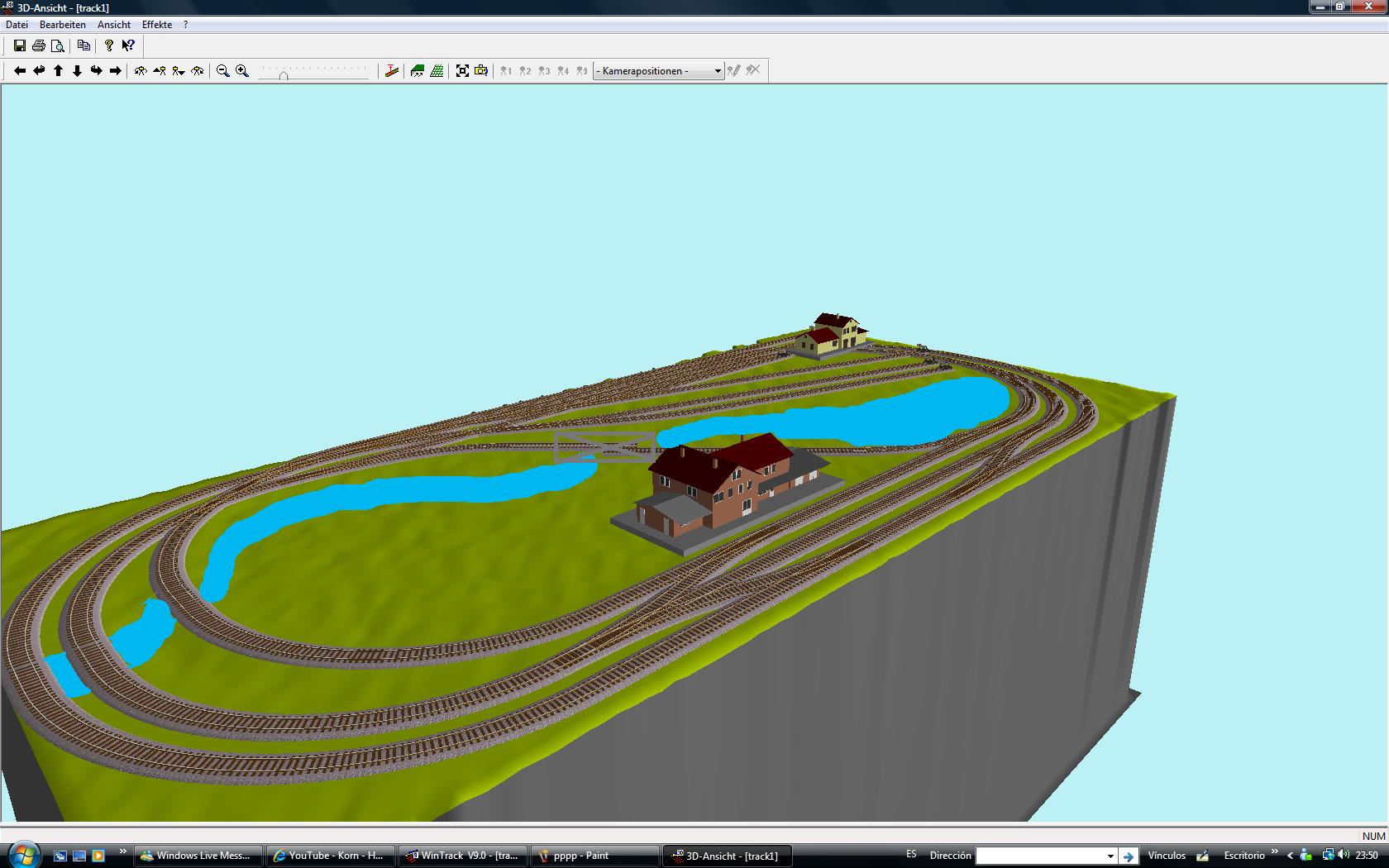Expand the Dirección address dropdown arrow
The height and width of the screenshot is (868, 1389).
click(1110, 856)
